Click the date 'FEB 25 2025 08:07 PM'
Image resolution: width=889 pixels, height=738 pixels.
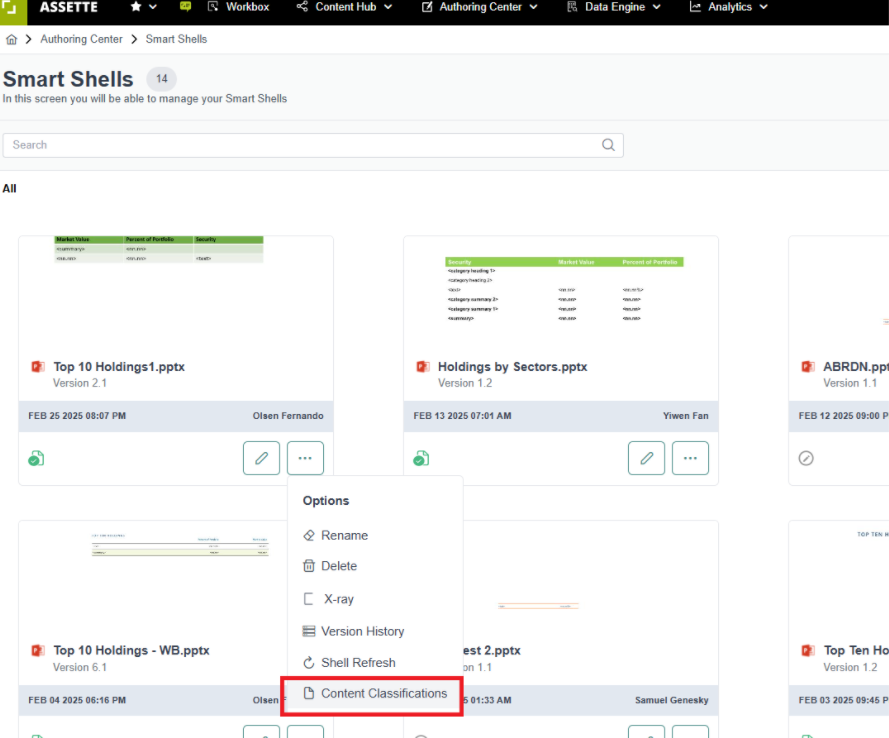click(77, 416)
